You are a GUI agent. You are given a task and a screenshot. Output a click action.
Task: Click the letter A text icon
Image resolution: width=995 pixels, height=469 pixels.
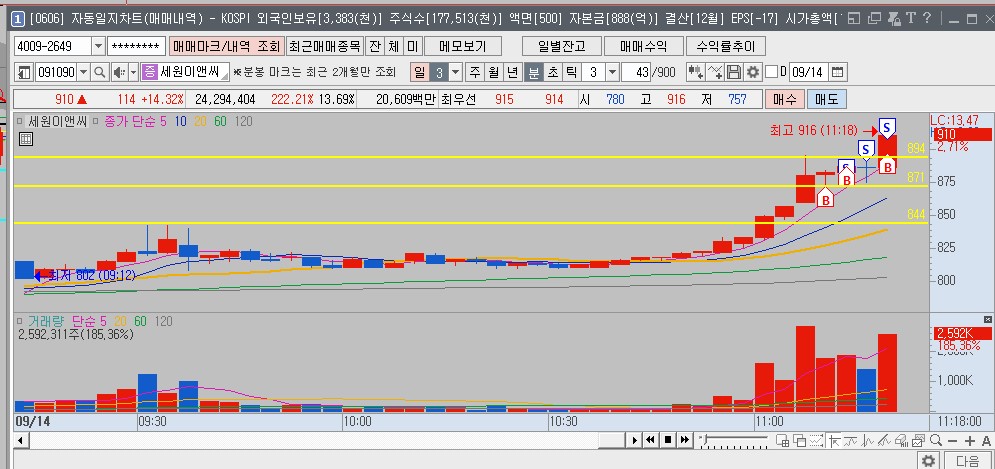pyautogui.click(x=986, y=440)
